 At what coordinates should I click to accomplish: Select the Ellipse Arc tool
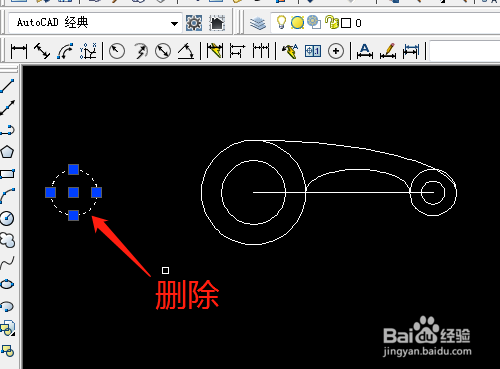point(7,306)
